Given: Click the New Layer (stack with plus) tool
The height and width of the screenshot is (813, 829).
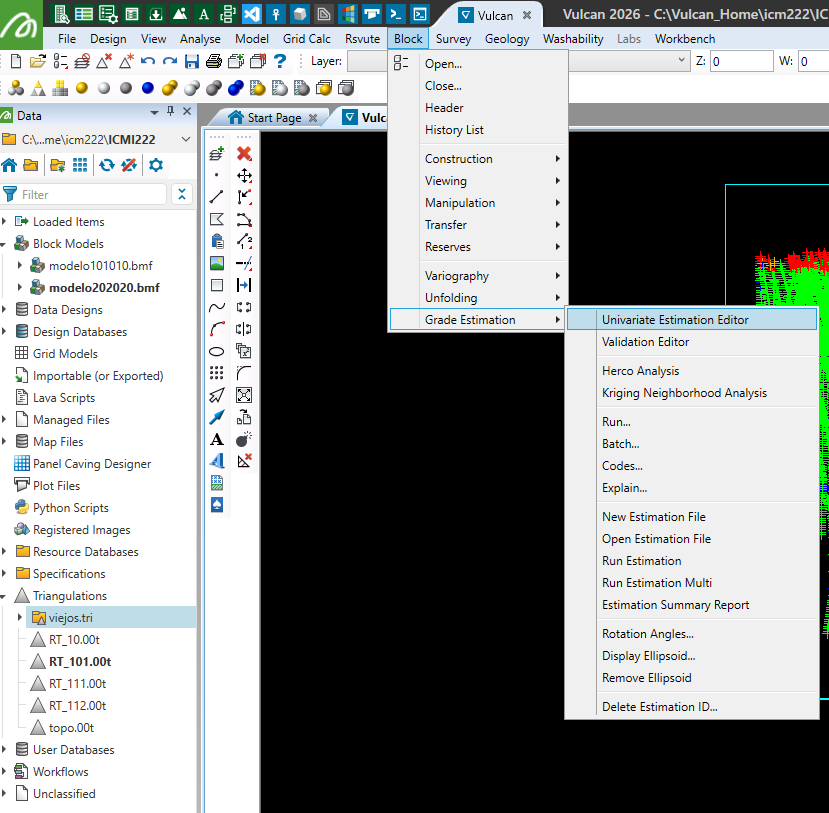Looking at the screenshot, I should [217, 153].
